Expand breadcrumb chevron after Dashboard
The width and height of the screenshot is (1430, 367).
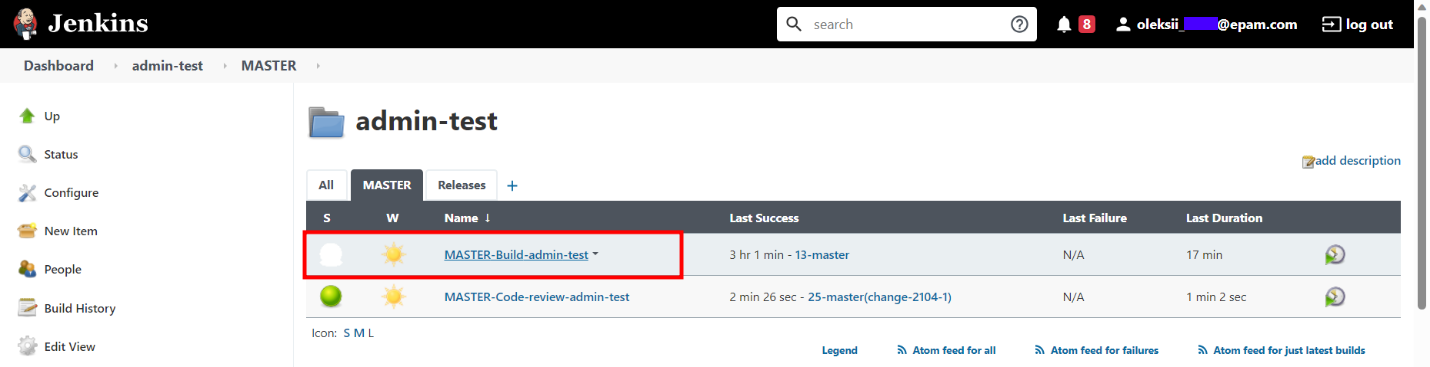pos(114,66)
